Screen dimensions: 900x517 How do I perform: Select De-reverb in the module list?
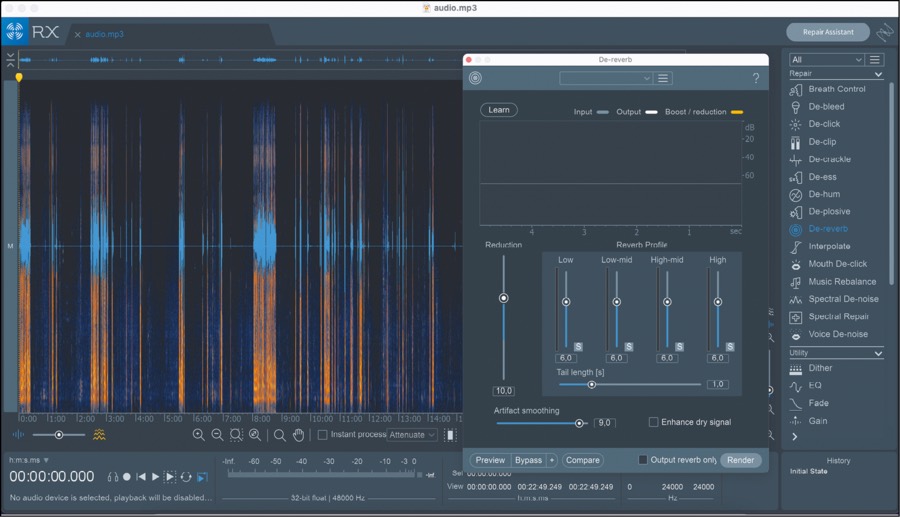tap(819, 228)
